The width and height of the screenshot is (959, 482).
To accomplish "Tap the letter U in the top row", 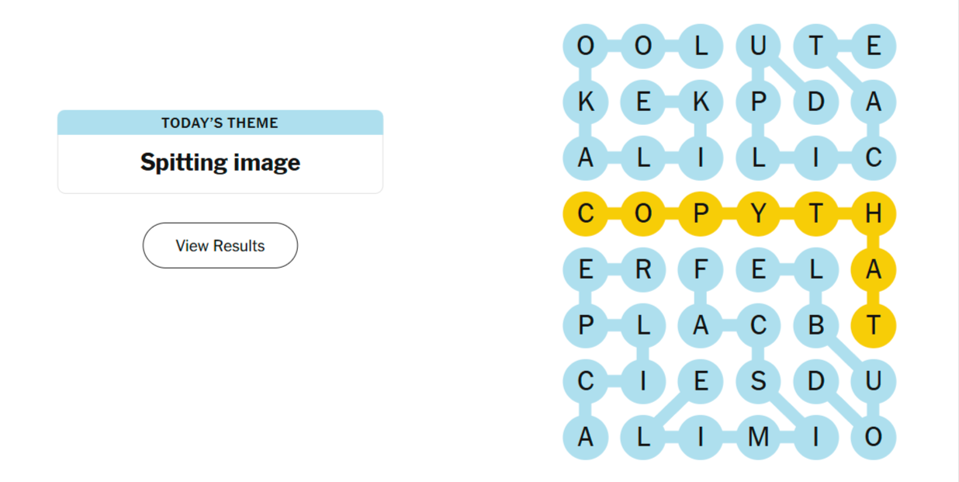I will click(759, 45).
